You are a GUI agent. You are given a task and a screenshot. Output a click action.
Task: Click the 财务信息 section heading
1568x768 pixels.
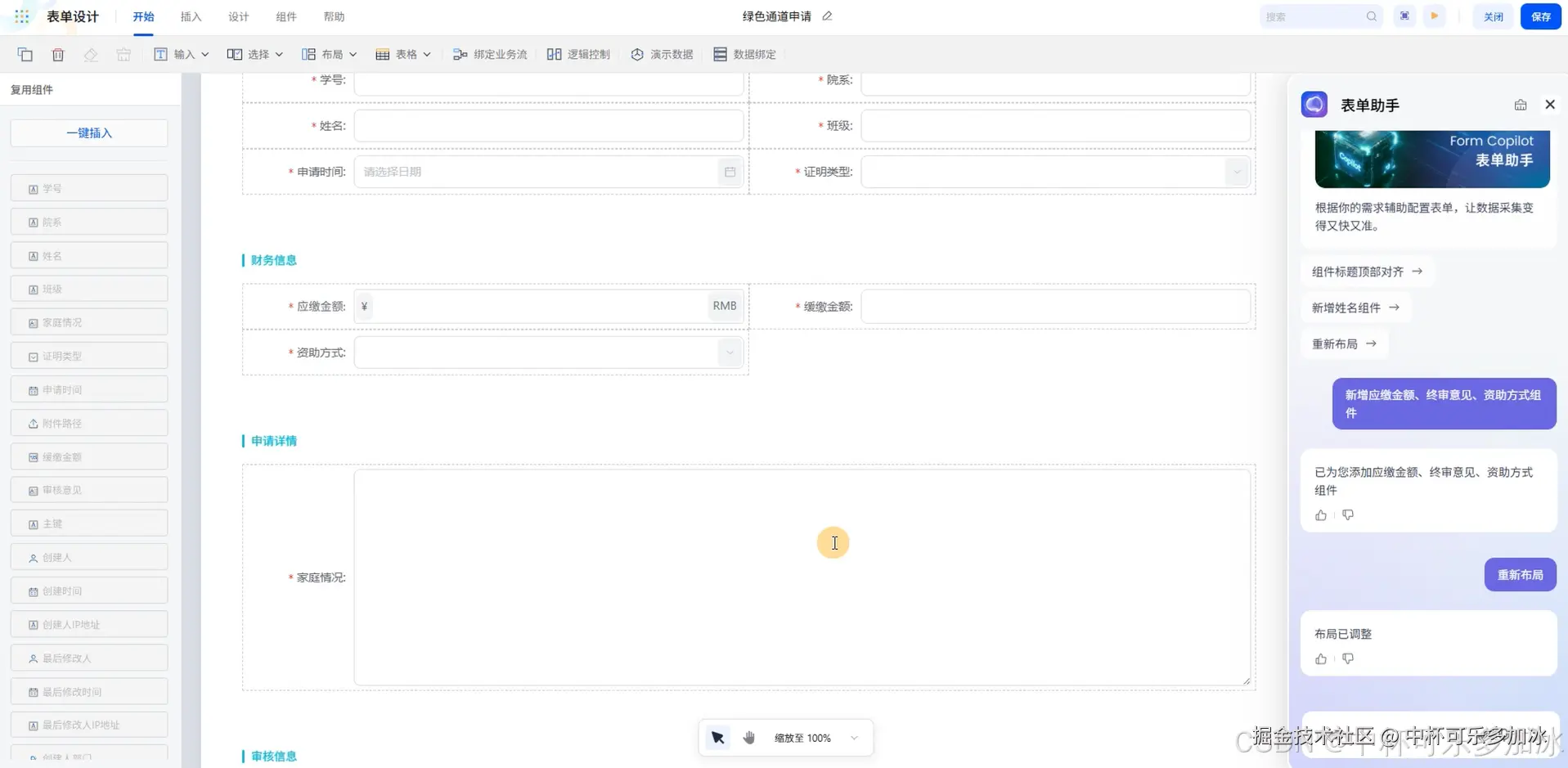tap(274, 260)
